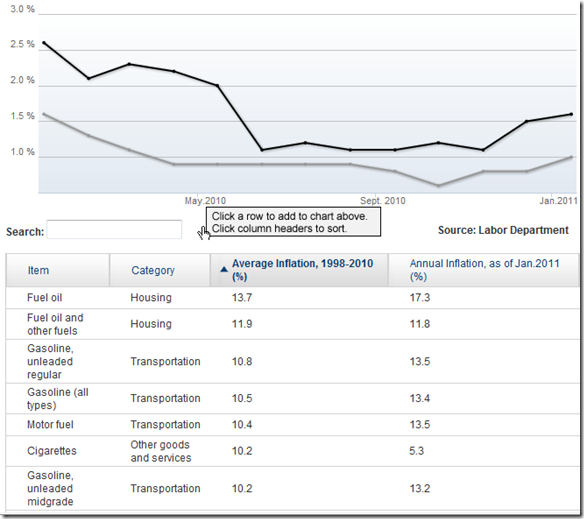
Task: Select the Fuel oil row
Action: point(292,298)
